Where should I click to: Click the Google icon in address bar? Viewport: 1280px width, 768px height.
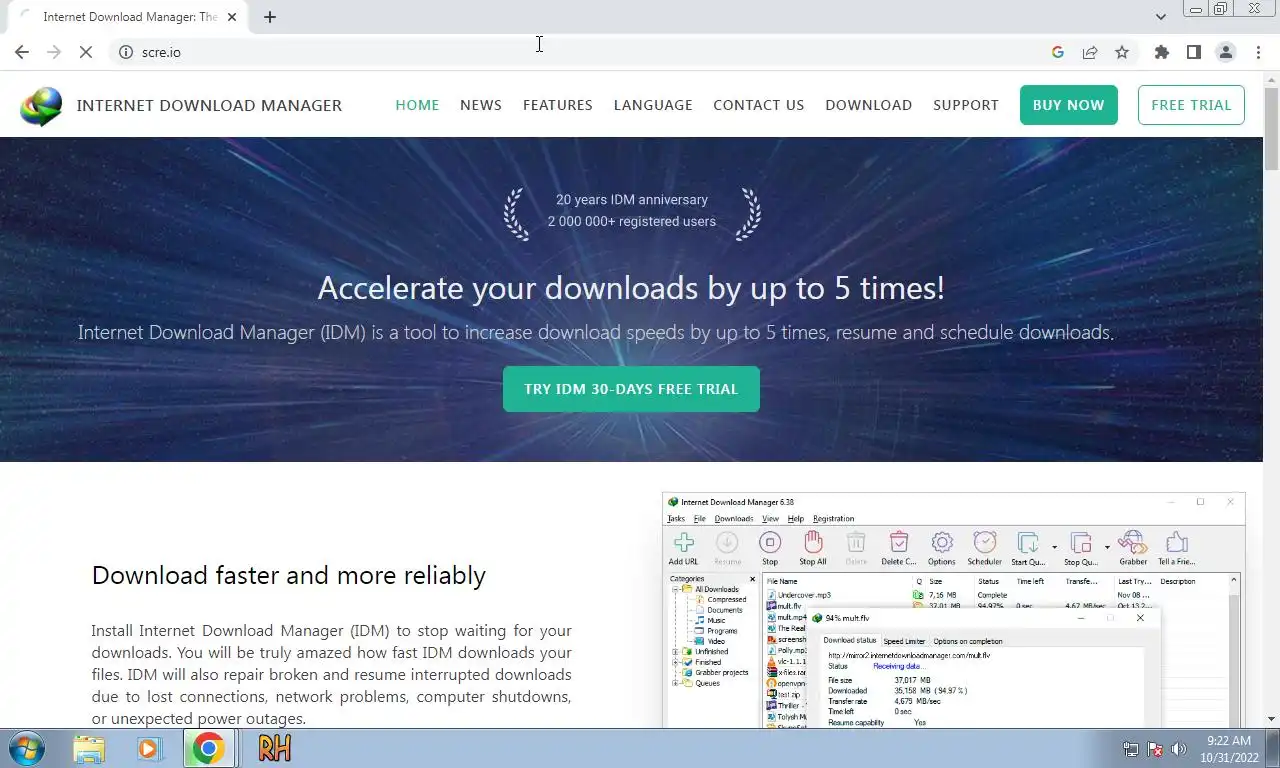point(1058,52)
